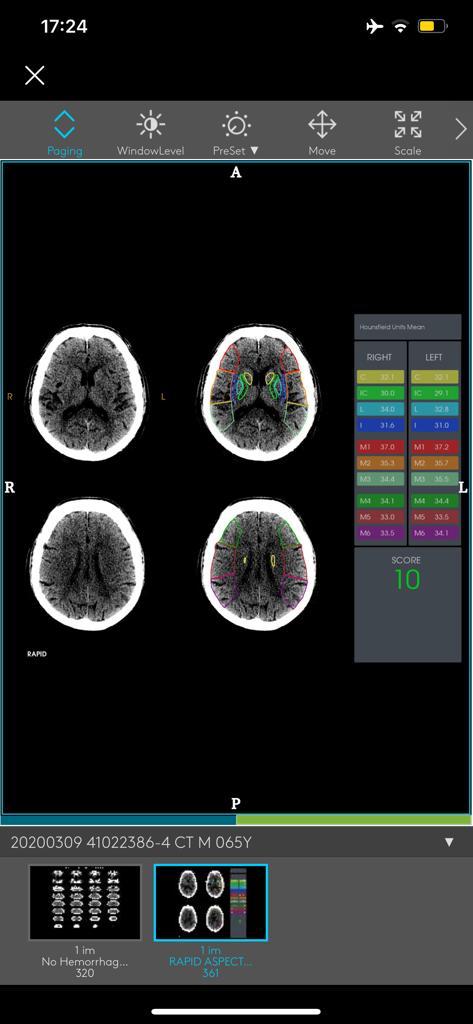Image resolution: width=473 pixels, height=1024 pixels.
Task: Tap the right M6 33.5 row
Action: click(x=380, y=533)
